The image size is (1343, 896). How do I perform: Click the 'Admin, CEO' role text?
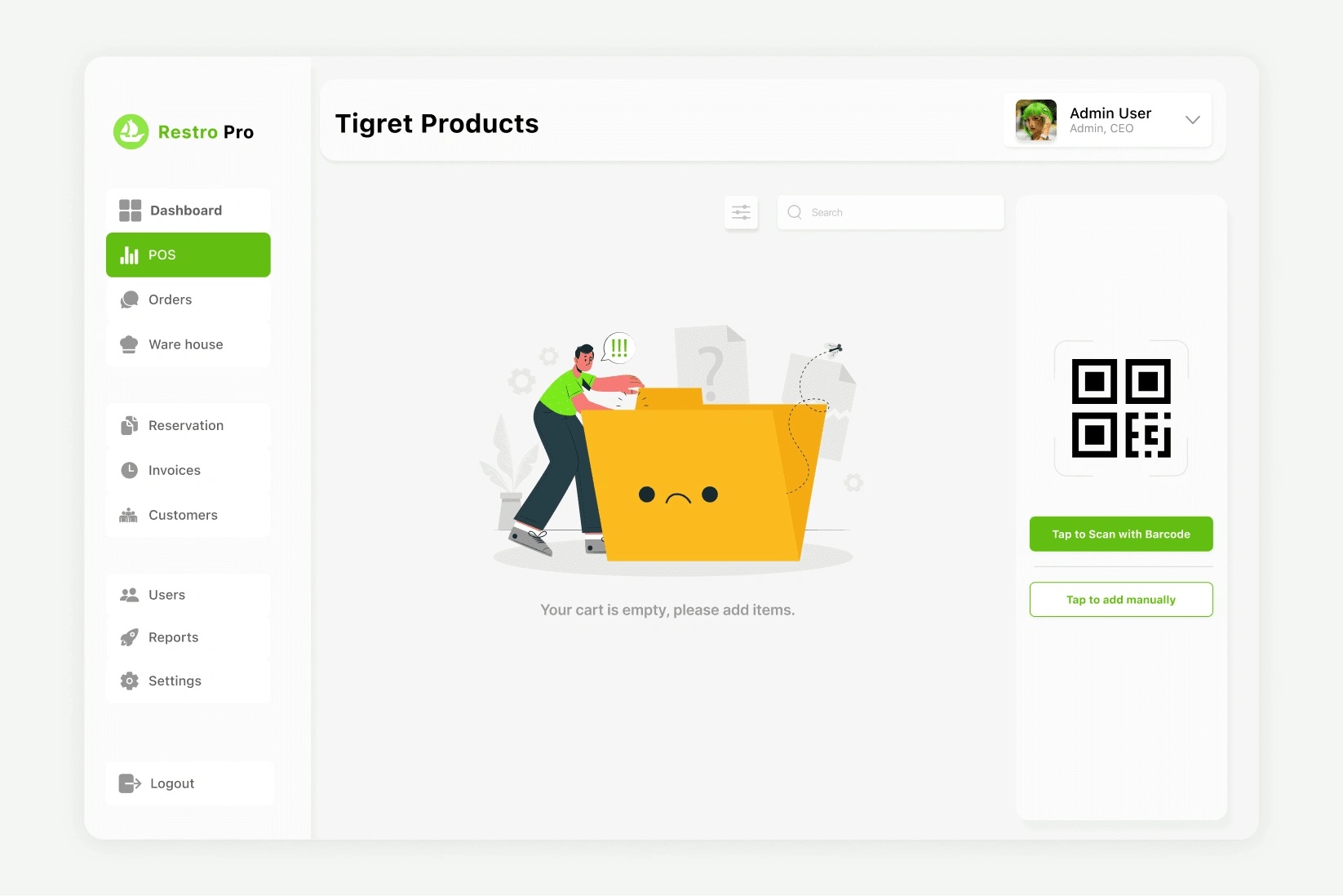1101,129
